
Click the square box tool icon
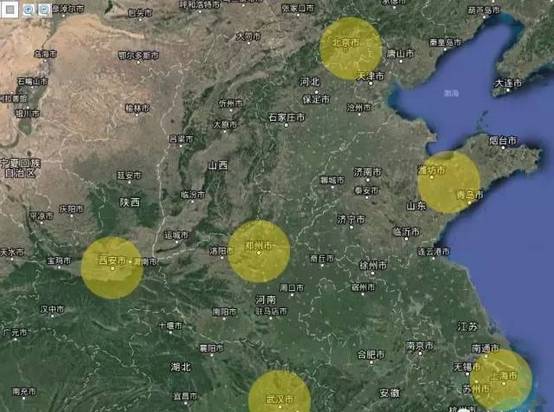pyautogui.click(x=10, y=10)
